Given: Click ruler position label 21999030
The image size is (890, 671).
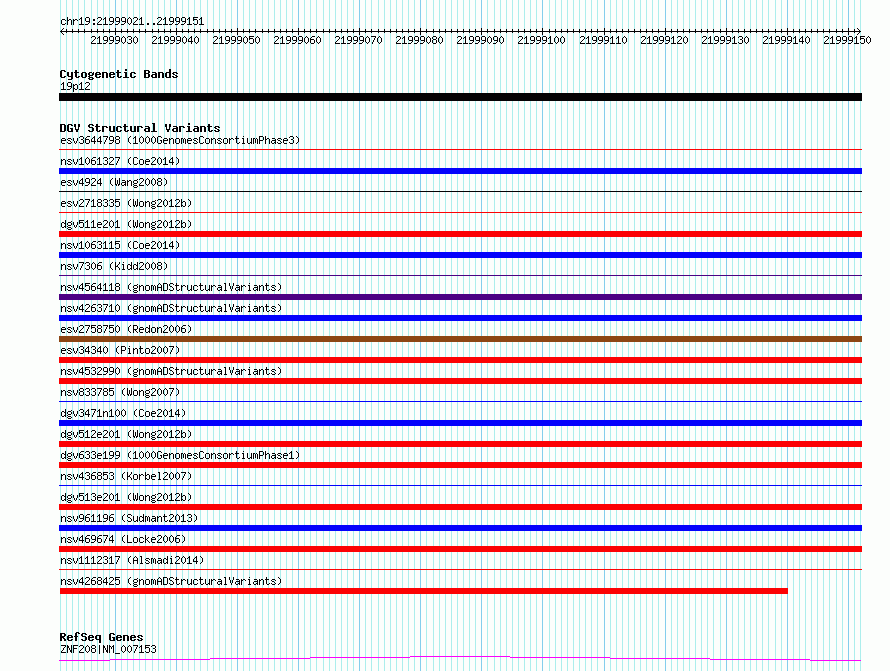Looking at the screenshot, I should coord(114,40).
